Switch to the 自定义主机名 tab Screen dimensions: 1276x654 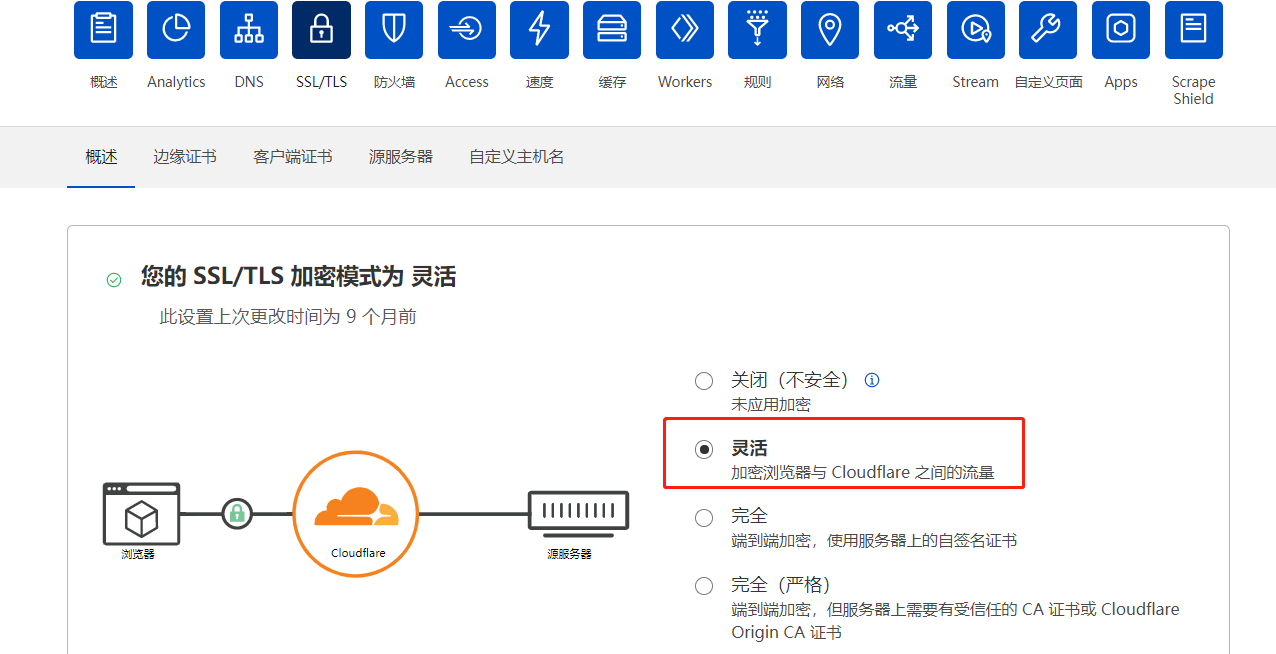[x=517, y=157]
